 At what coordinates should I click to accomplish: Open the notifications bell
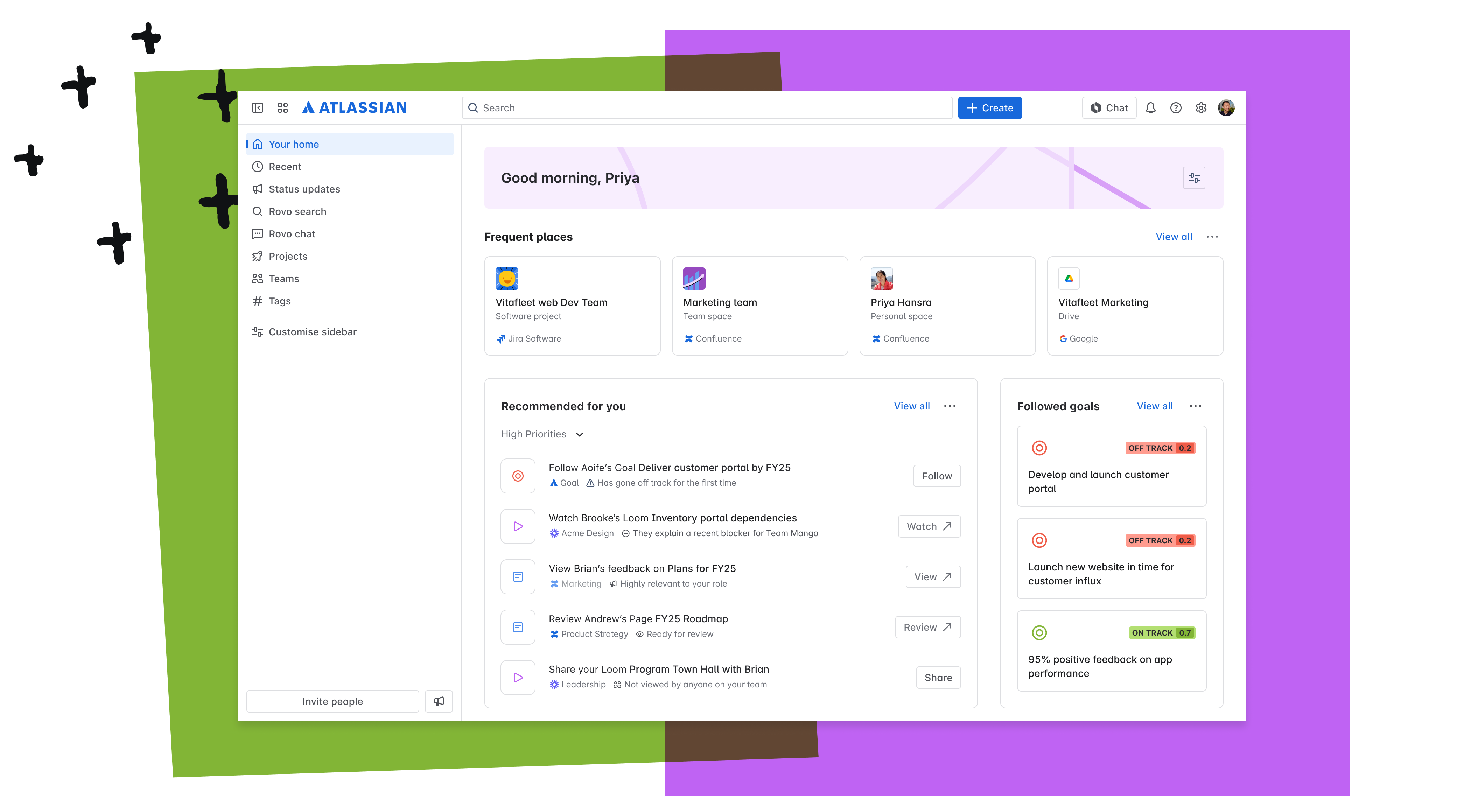(x=1150, y=108)
